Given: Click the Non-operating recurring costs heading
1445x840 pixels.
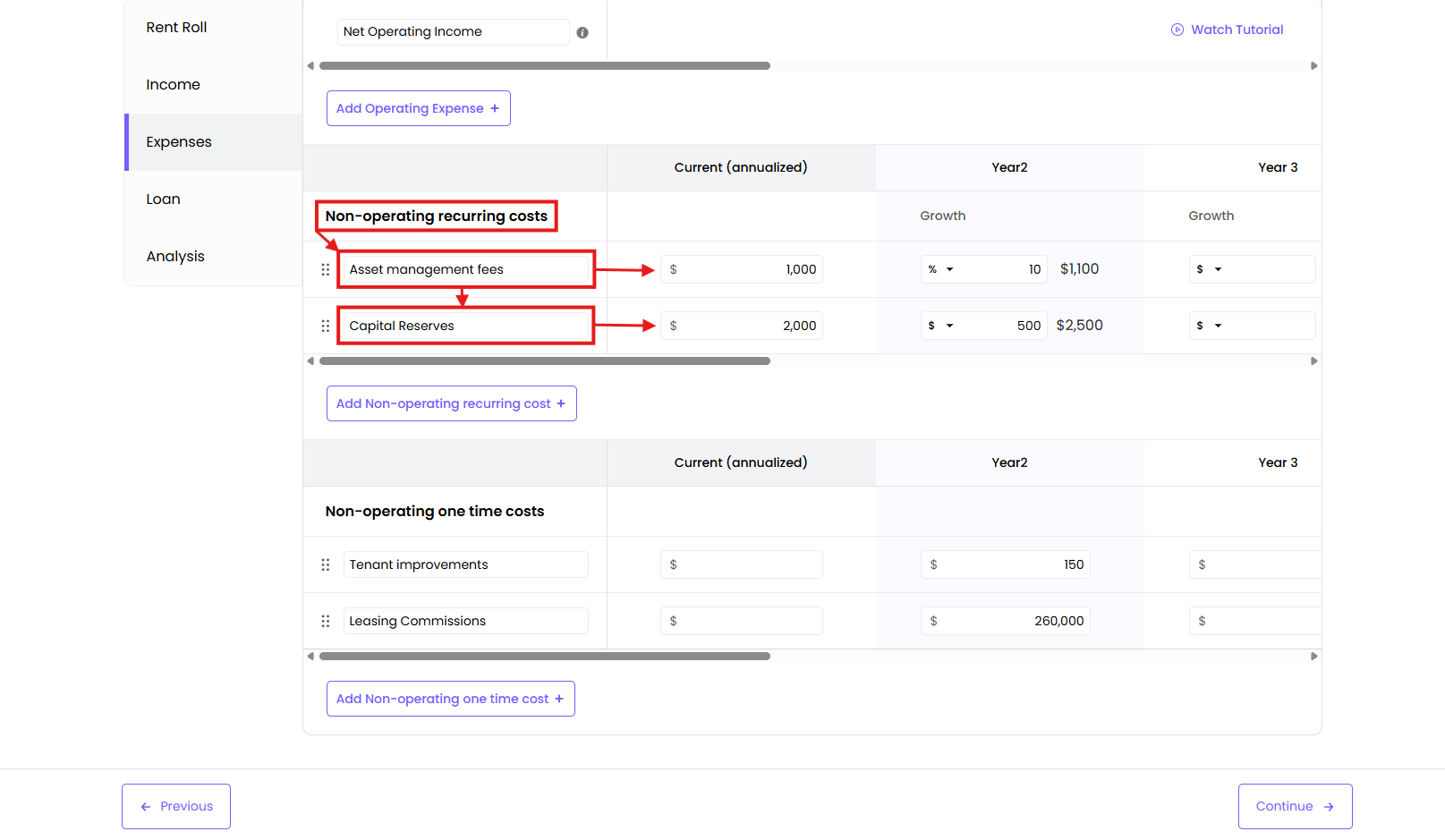Looking at the screenshot, I should coord(437,216).
